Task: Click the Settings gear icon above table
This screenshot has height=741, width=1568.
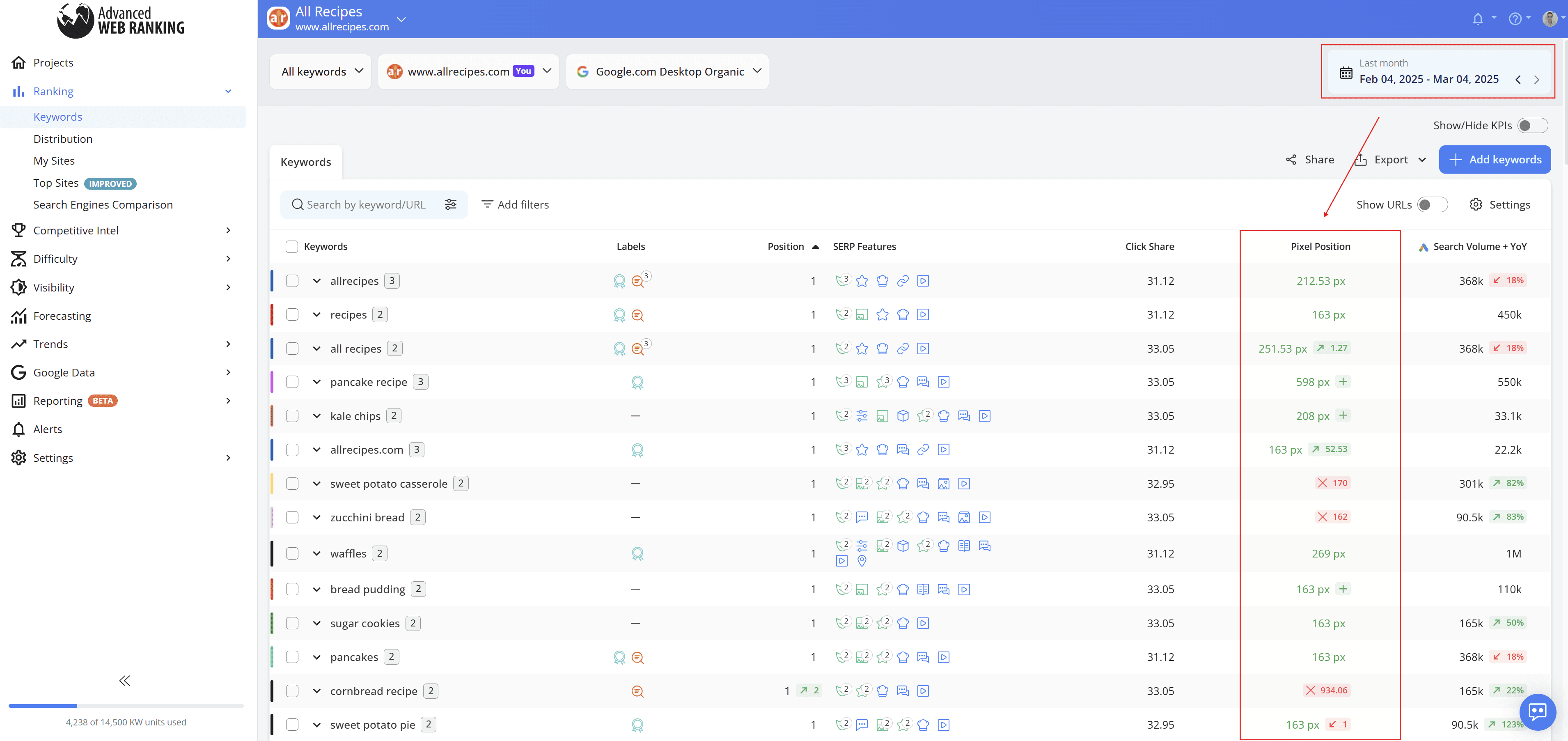Action: click(x=1476, y=204)
